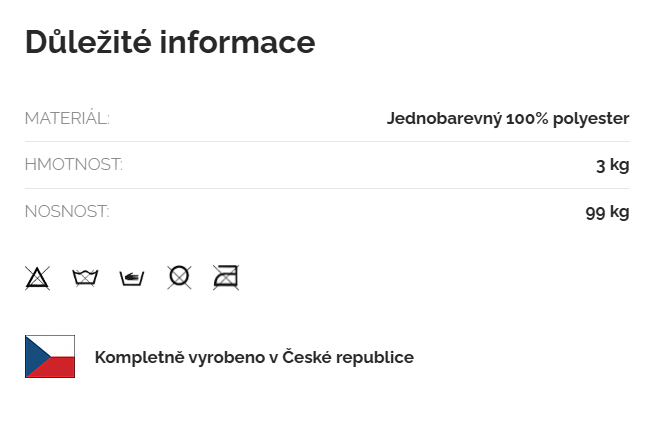Click the crossed washtub do-not-wash symbol
Viewport: 652px width, 440px height.
click(x=85, y=277)
